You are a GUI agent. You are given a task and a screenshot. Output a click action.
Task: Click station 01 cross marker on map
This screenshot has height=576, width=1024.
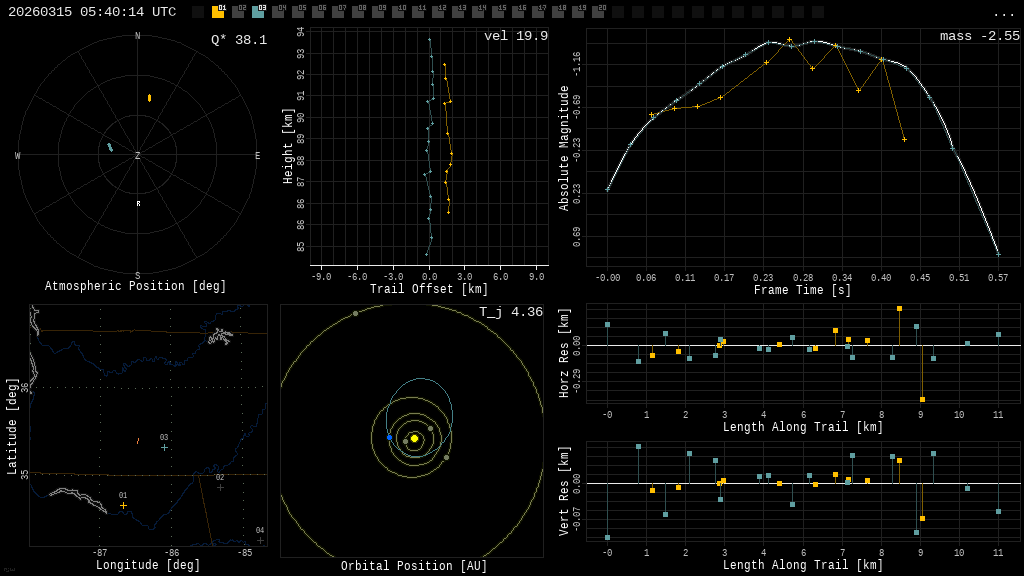[x=124, y=505]
